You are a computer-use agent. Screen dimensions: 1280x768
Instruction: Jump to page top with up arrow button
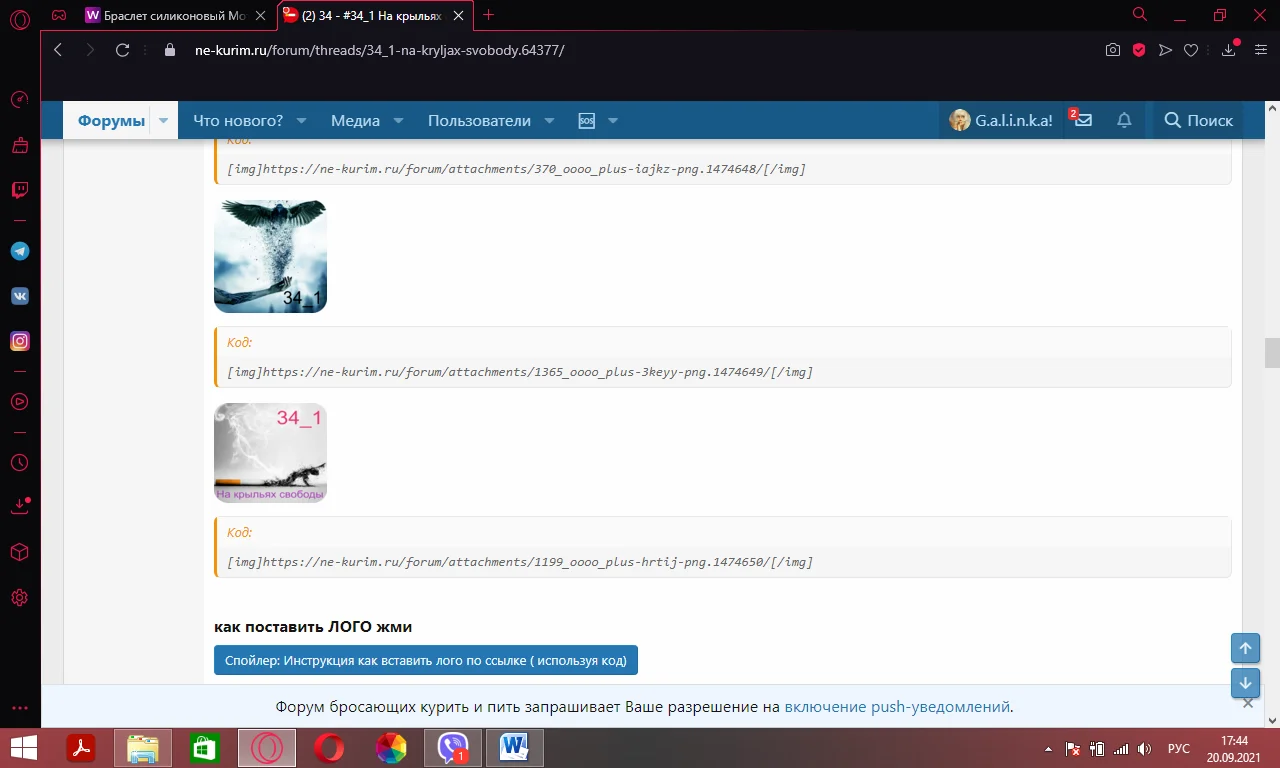pyautogui.click(x=1245, y=648)
